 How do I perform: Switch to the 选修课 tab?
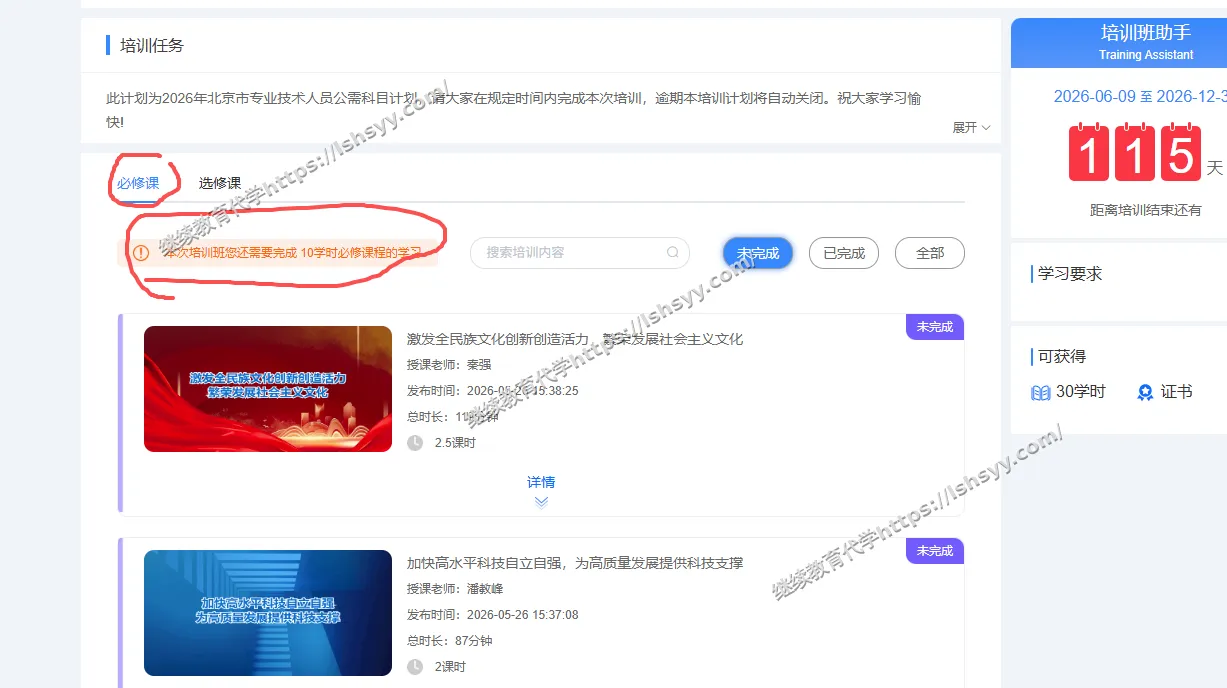[x=220, y=183]
